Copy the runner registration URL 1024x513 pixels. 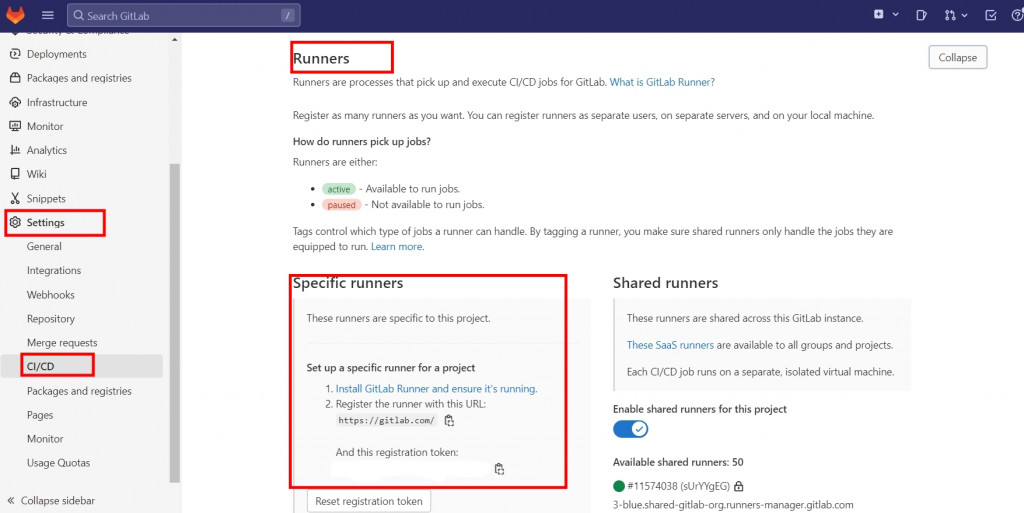(449, 420)
